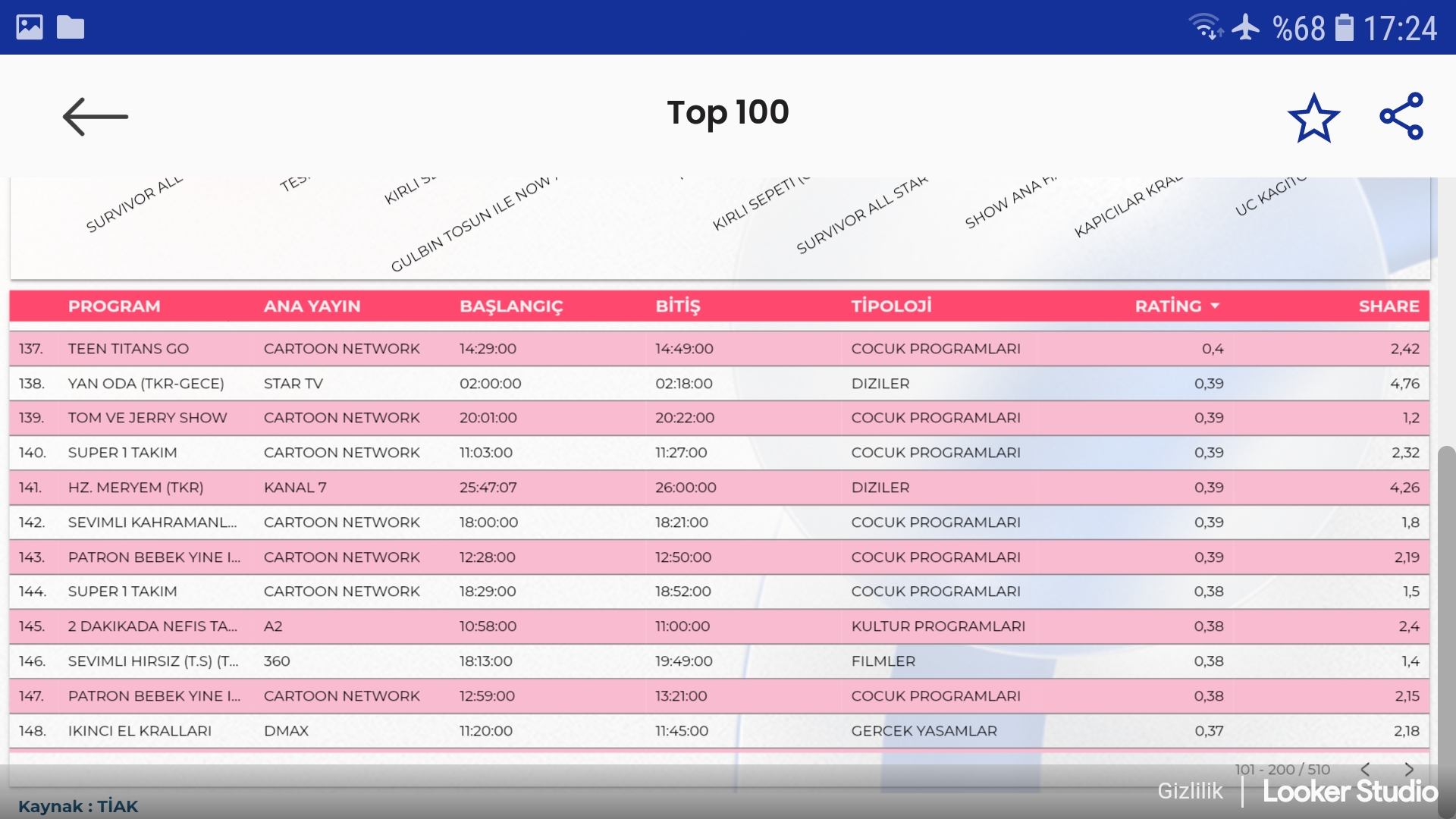This screenshot has width=1456, height=819.
Task: Sort table by BAŞLANGIÇ column header
Action: [511, 306]
